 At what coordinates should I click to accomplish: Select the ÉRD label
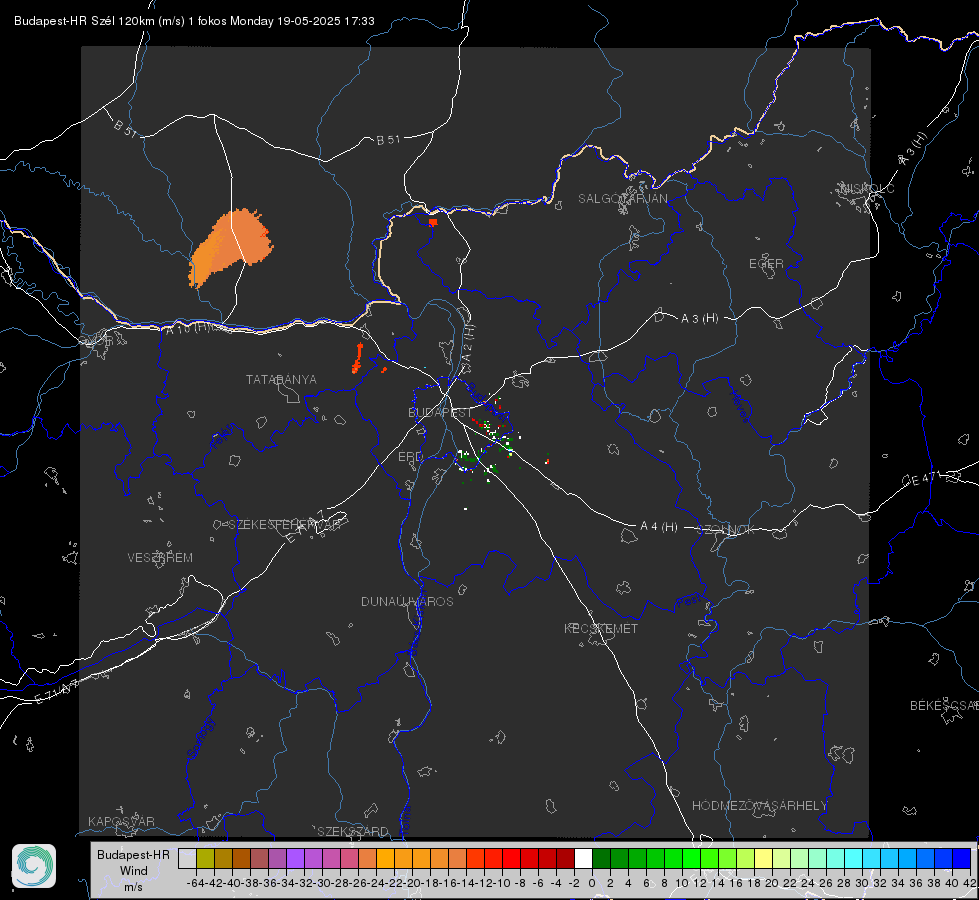point(410,457)
